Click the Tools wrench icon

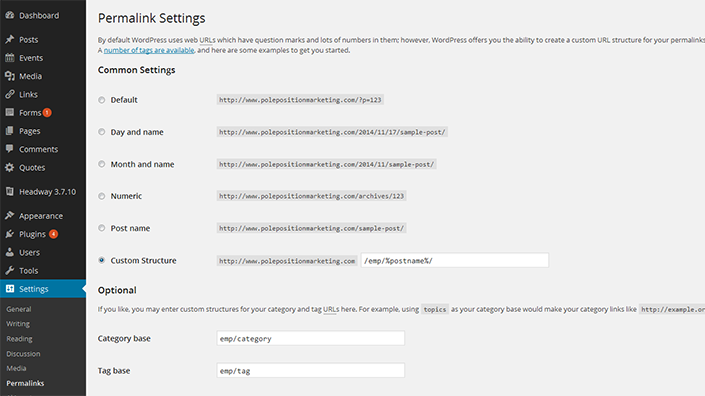[x=10, y=271]
